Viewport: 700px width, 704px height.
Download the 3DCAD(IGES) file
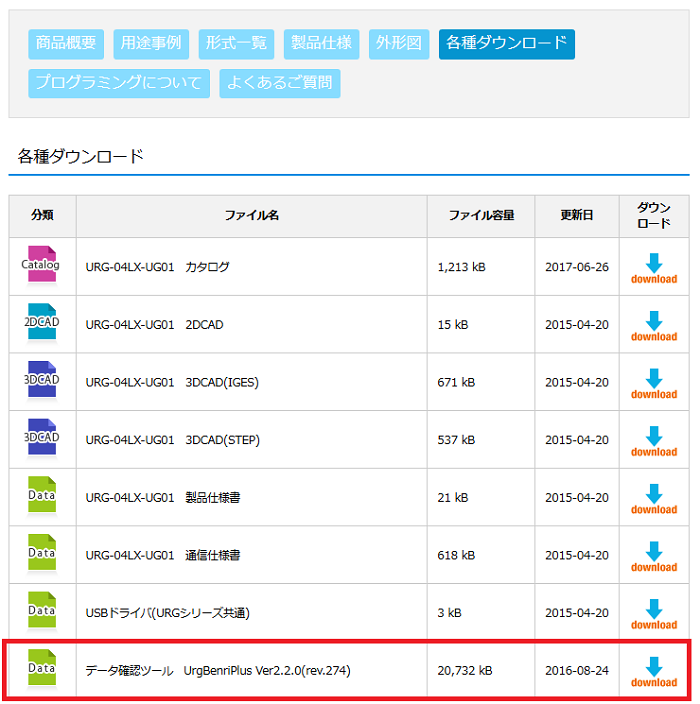[x=654, y=384]
